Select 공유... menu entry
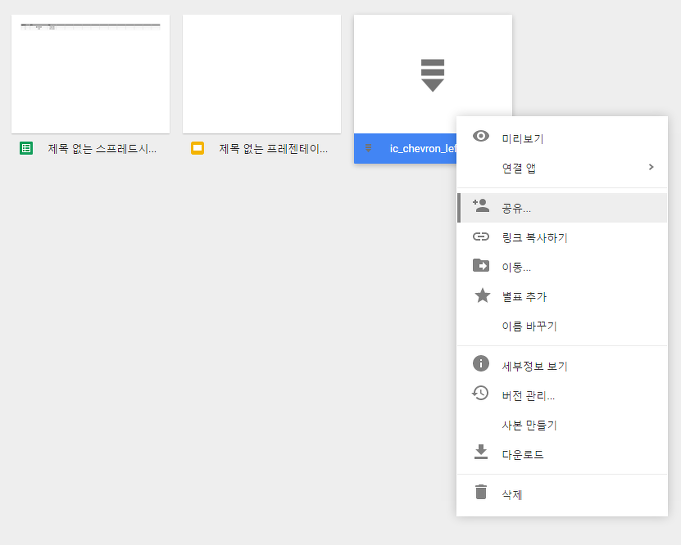Image resolution: width=681 pixels, height=545 pixels. coord(562,208)
